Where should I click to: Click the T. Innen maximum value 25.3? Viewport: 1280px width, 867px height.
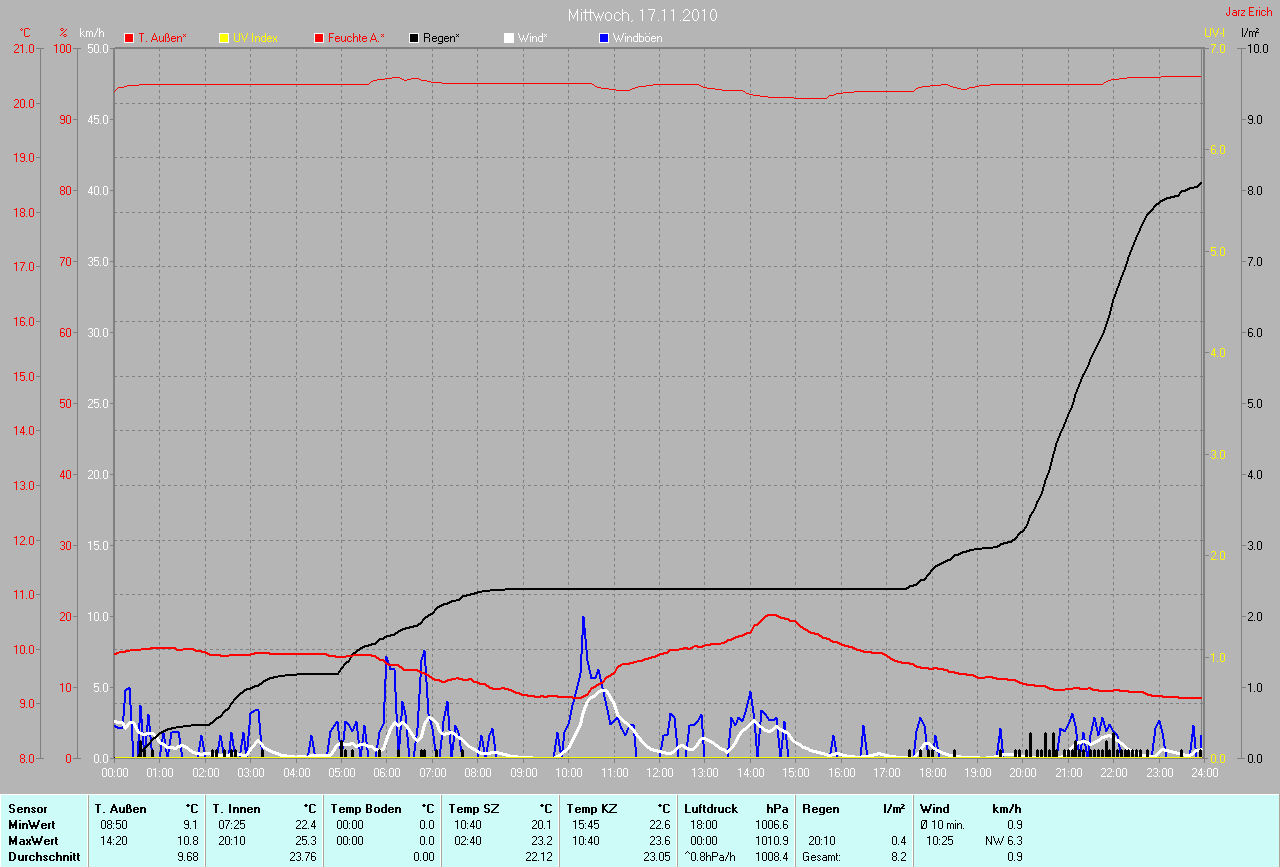[x=308, y=841]
